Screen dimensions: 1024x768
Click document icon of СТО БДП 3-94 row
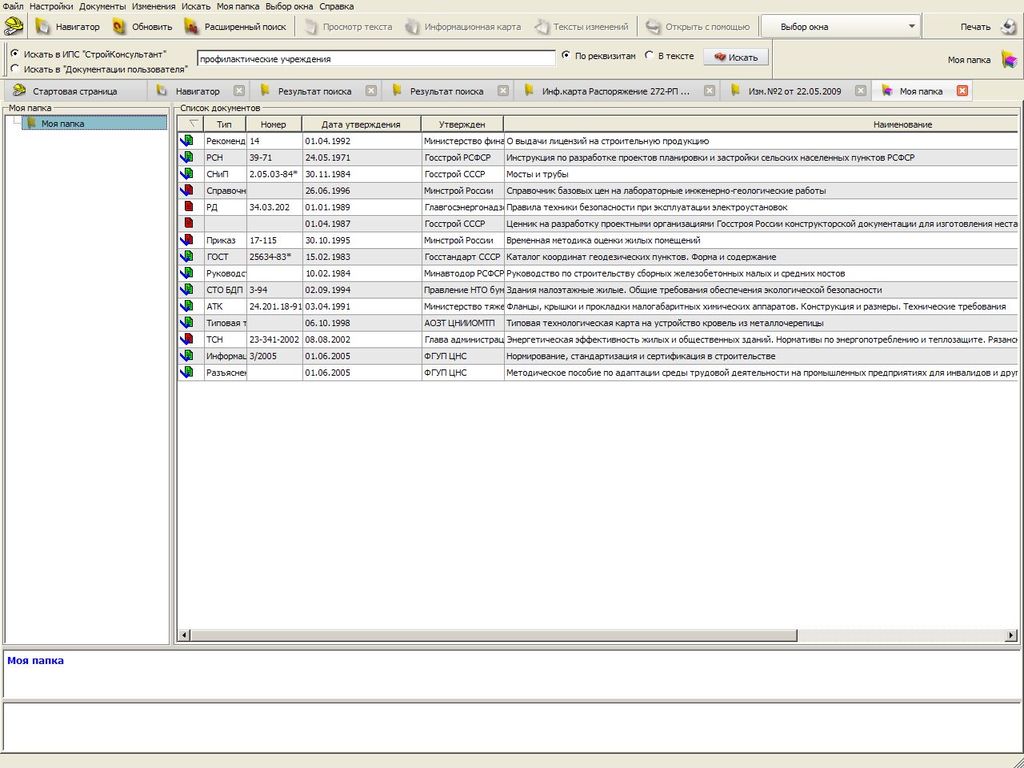click(x=187, y=289)
